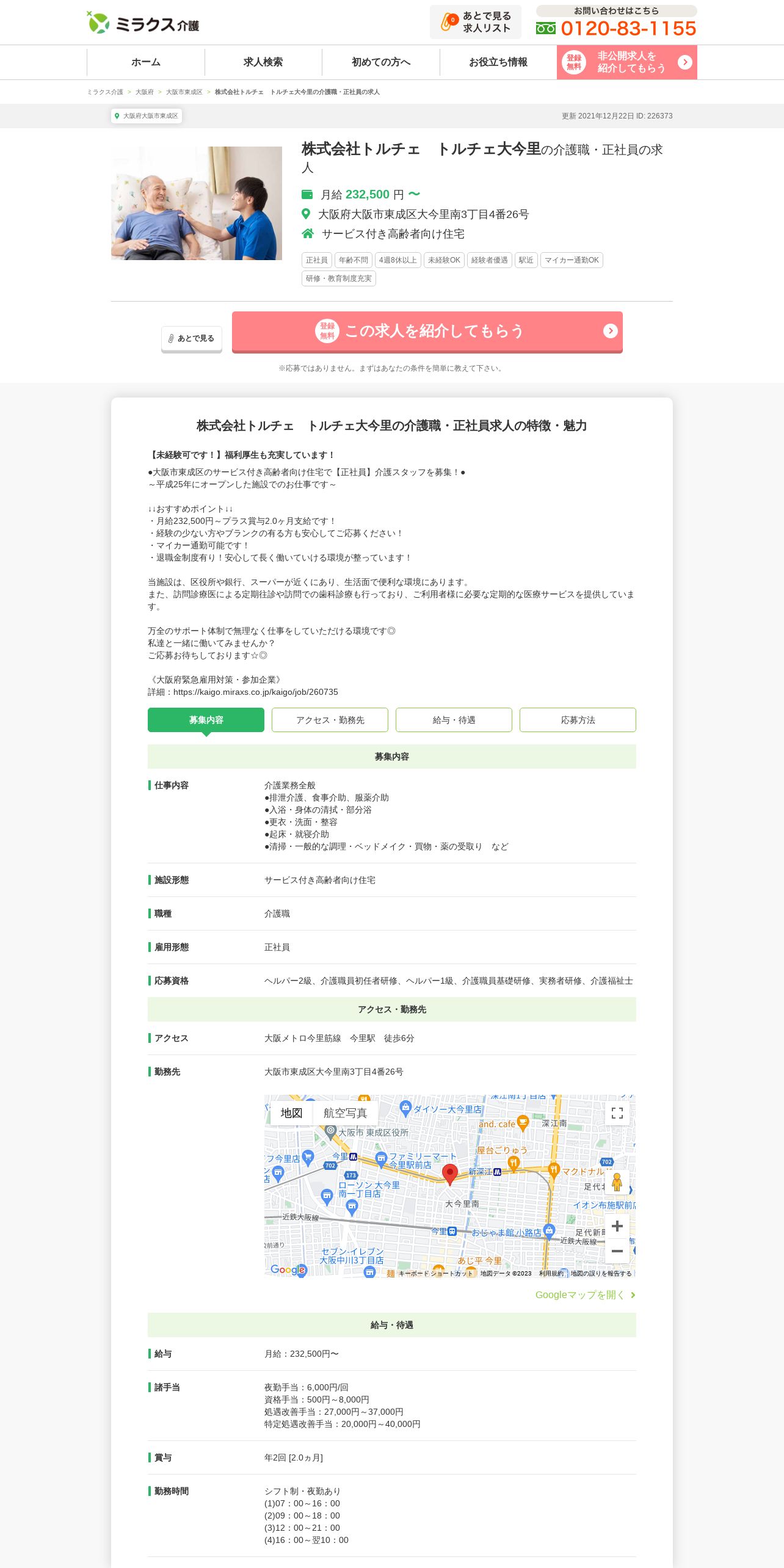784x1568 pixels.
Task: Click the free-dial phone icon
Action: (546, 28)
